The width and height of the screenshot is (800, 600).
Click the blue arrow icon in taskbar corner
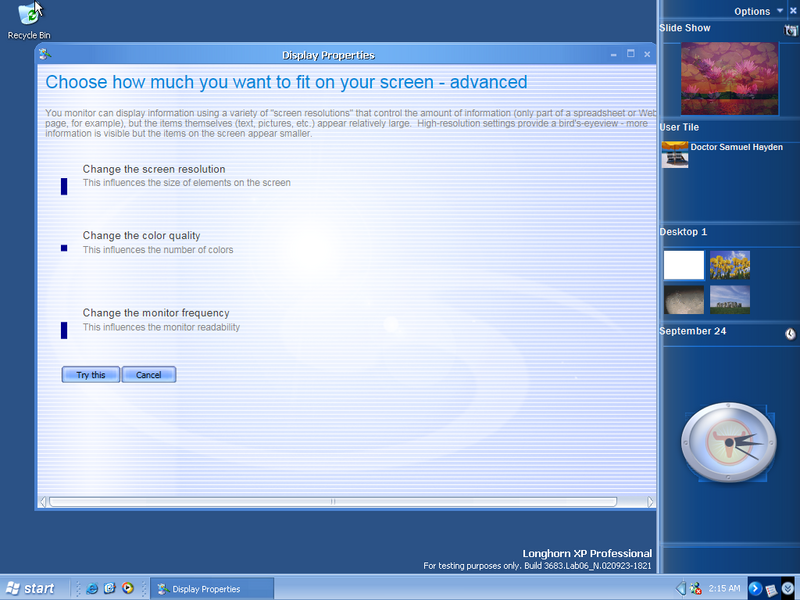(755, 588)
